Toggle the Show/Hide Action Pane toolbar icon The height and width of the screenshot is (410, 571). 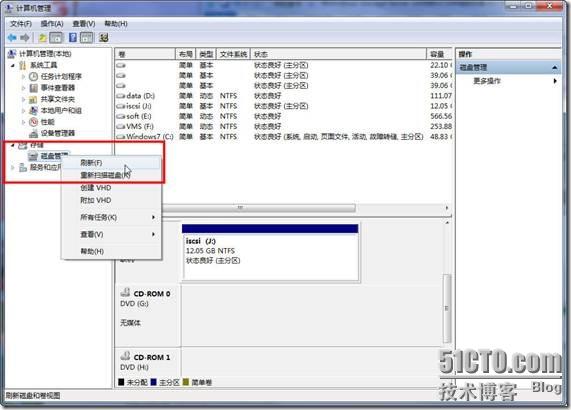pos(87,38)
